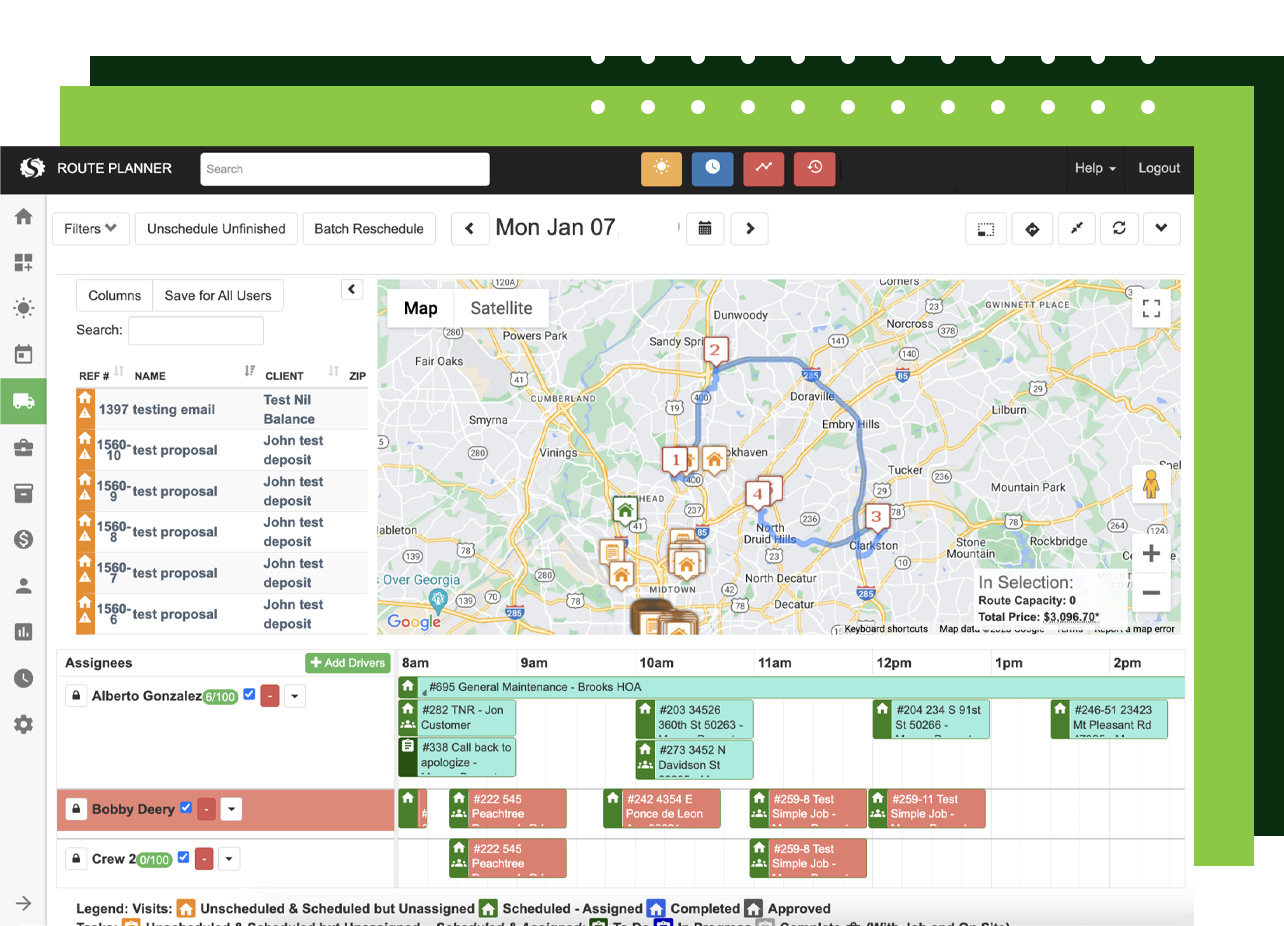Click the refresh icon button

pos(1119,228)
